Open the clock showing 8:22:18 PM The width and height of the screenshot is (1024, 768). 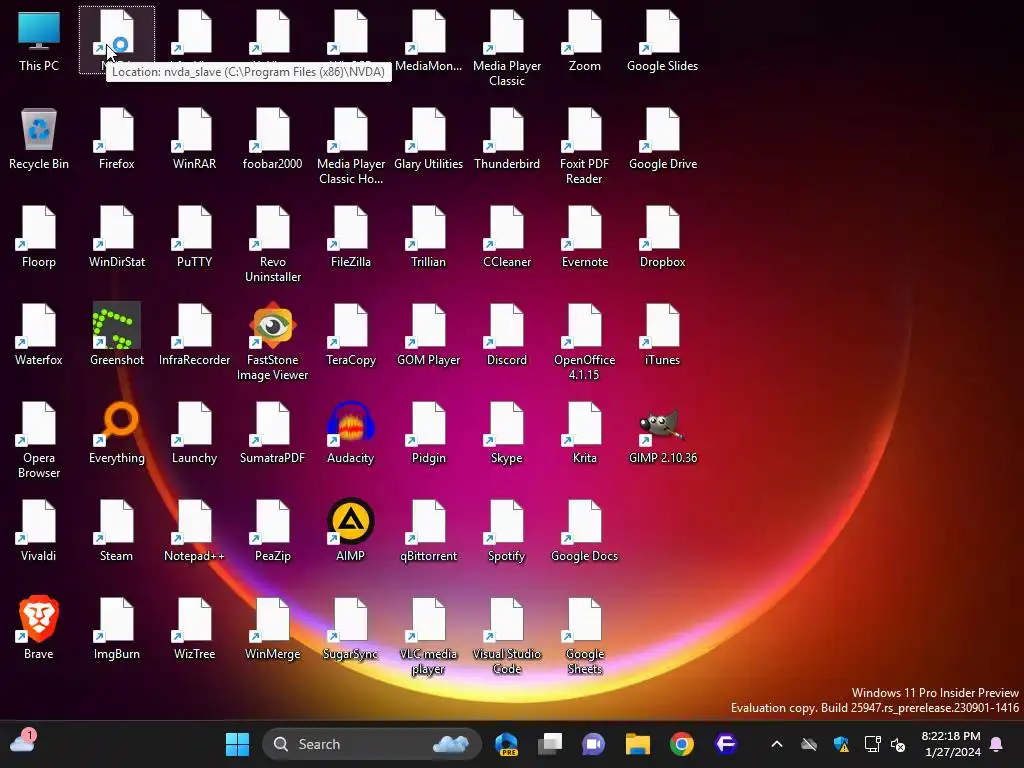(951, 744)
